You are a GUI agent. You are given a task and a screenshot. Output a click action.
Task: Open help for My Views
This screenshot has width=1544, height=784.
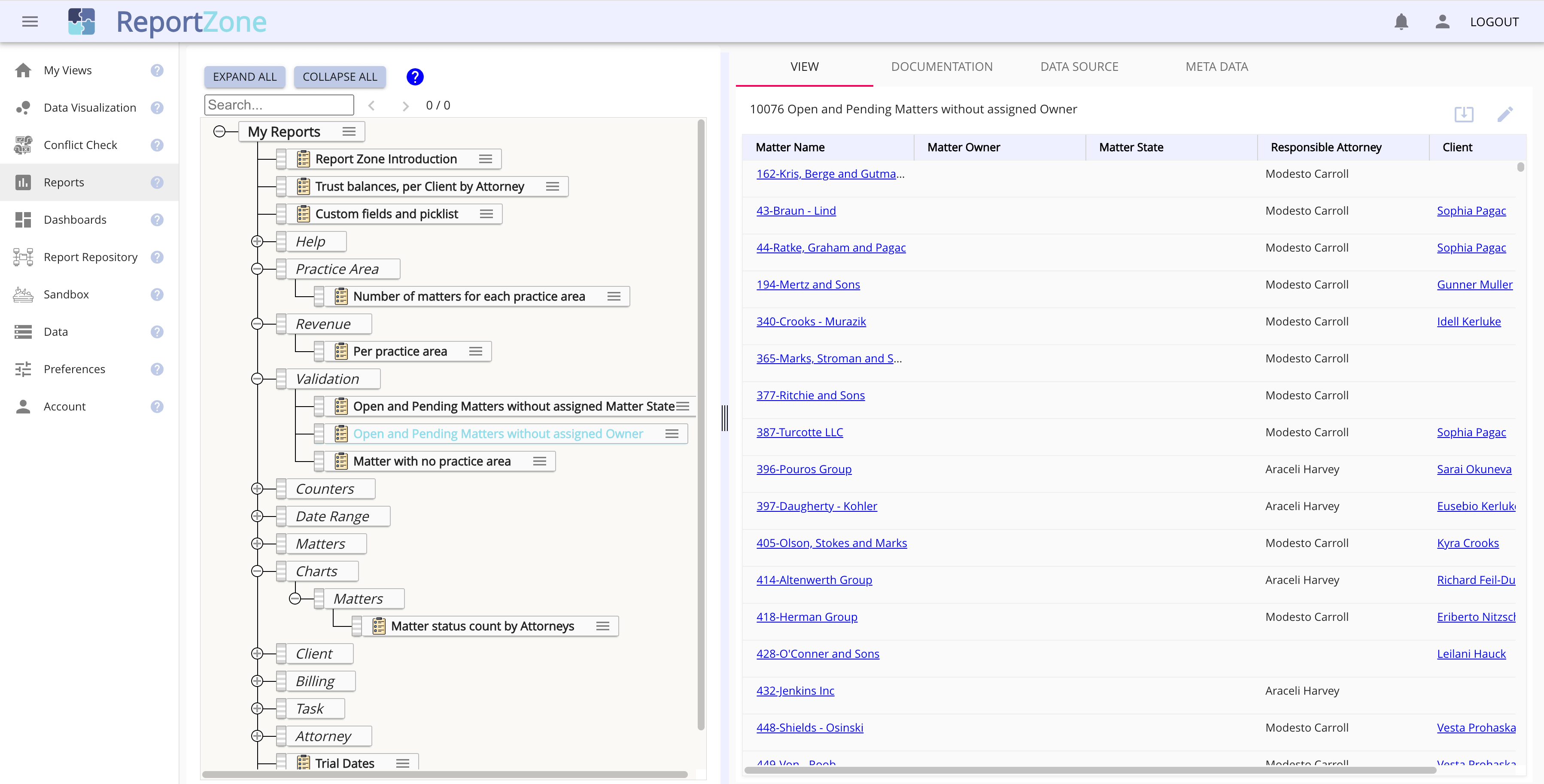click(x=157, y=70)
